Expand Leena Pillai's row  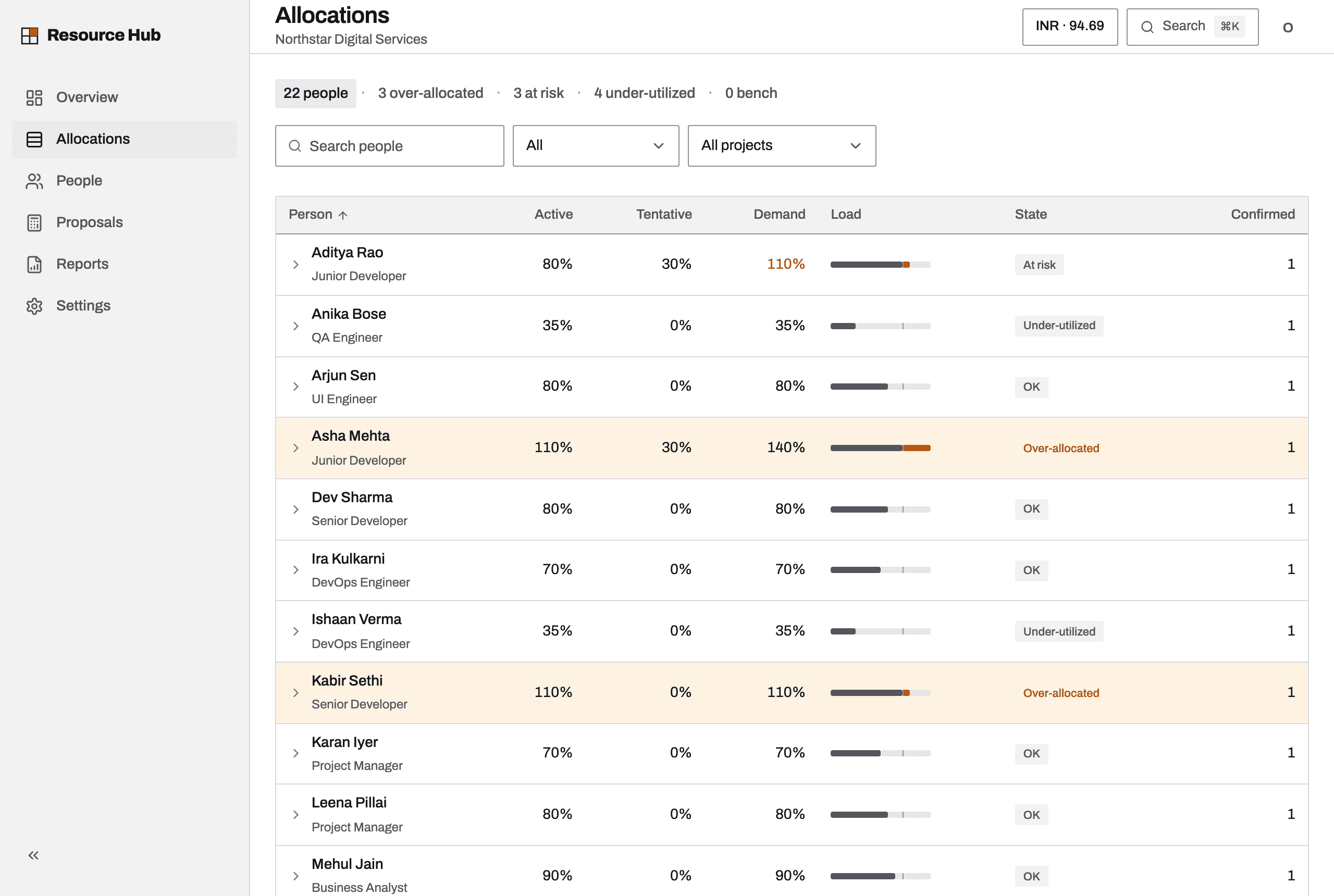(x=295, y=815)
